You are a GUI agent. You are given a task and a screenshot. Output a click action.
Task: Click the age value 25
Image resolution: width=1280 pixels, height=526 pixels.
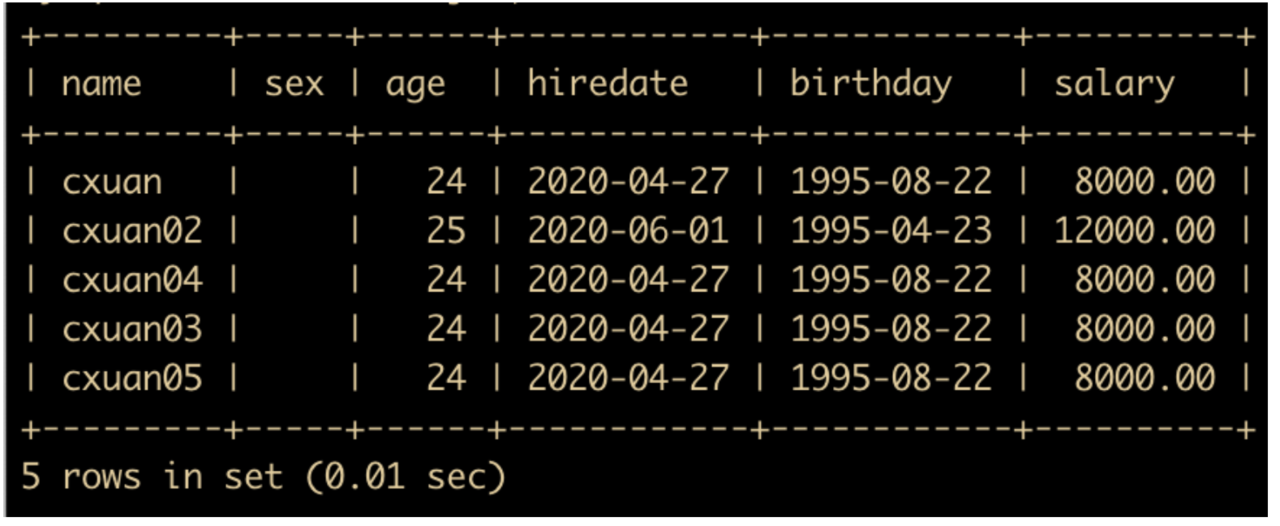(x=446, y=230)
